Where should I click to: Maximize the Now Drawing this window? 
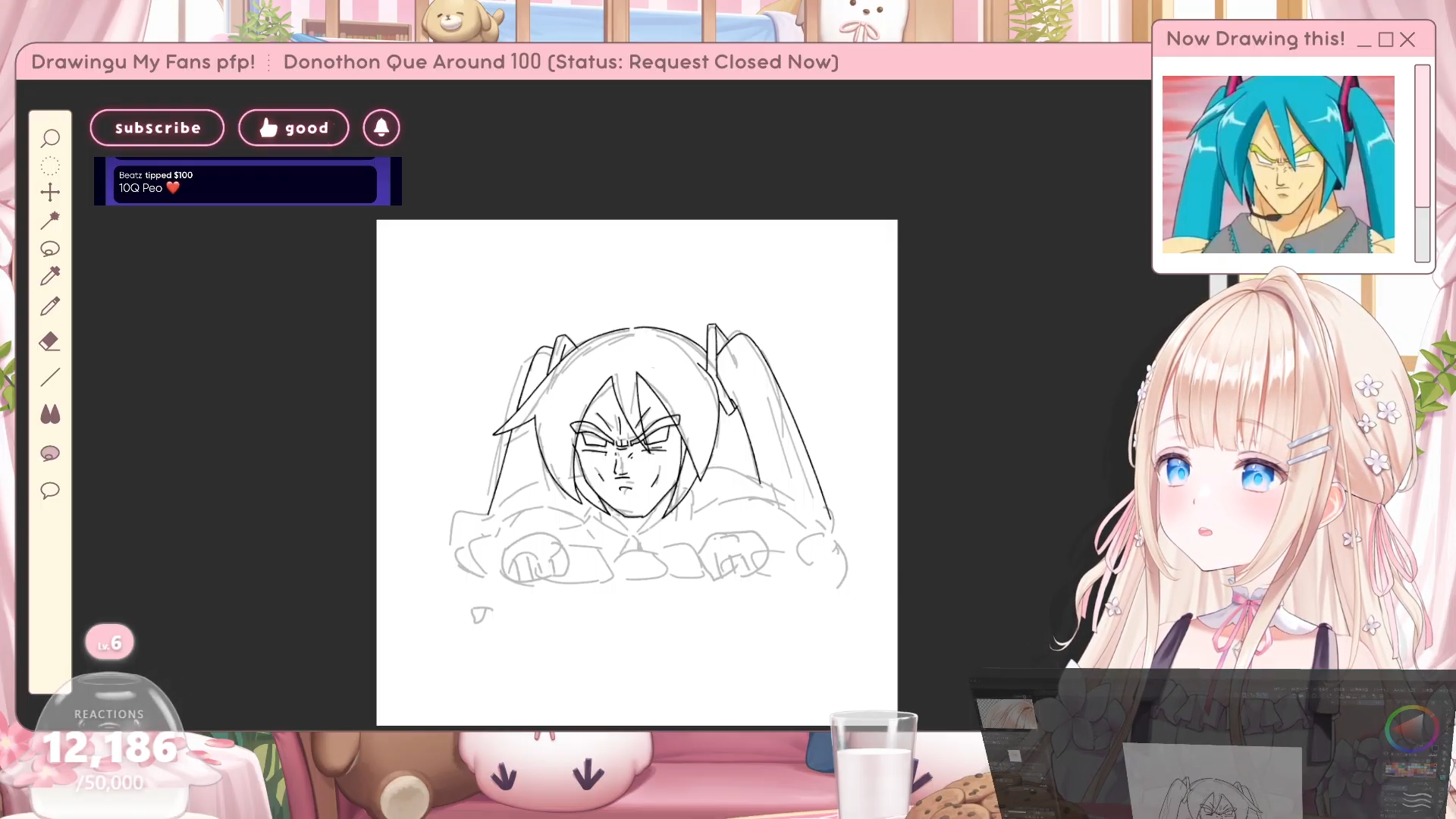coord(1385,40)
